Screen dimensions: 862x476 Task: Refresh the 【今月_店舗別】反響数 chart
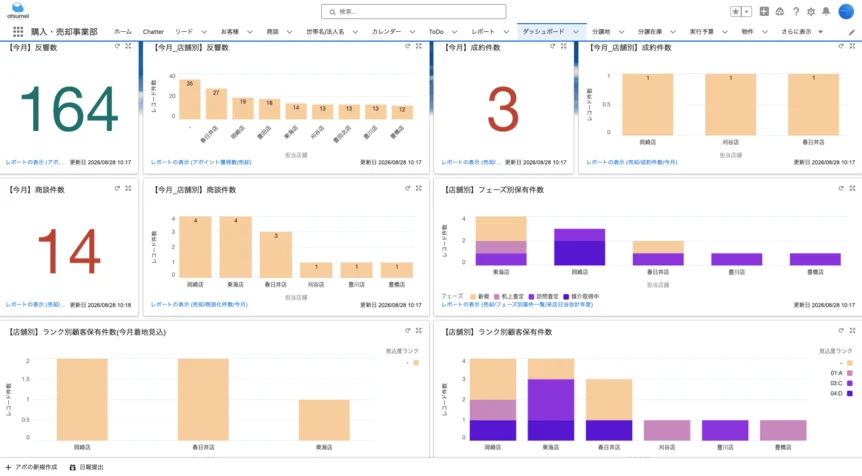click(407, 47)
